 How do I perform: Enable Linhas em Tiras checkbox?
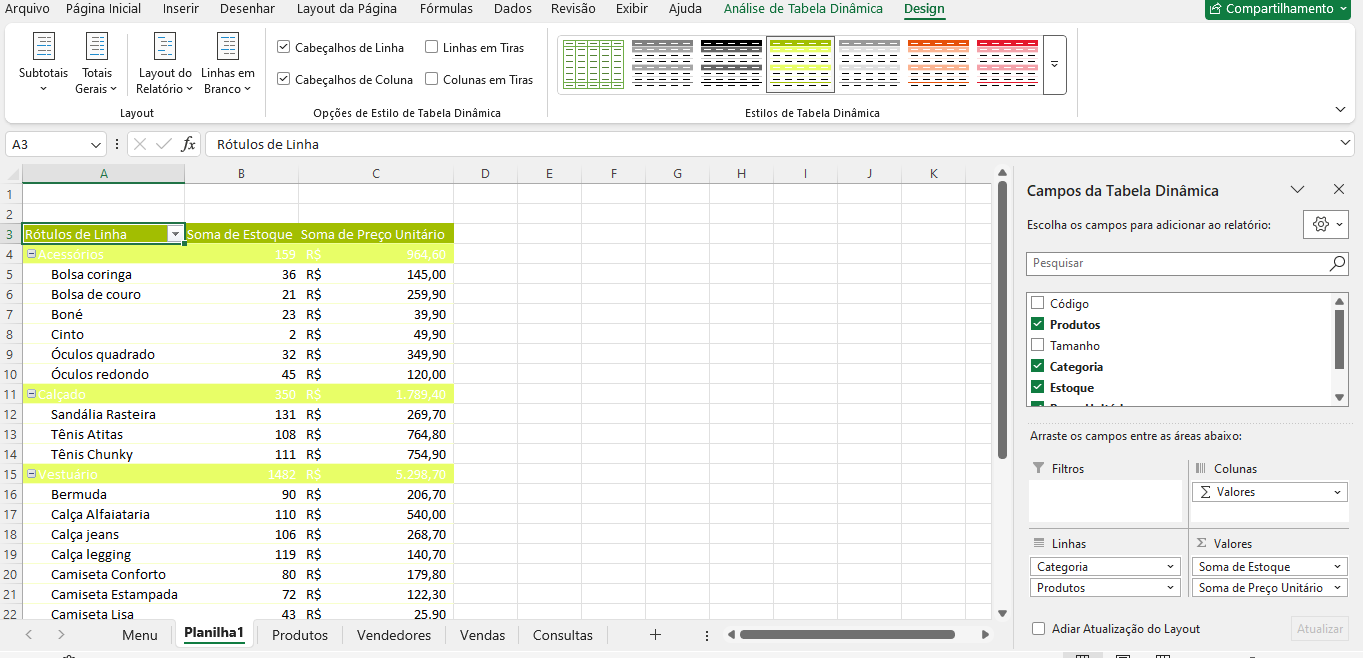click(432, 47)
